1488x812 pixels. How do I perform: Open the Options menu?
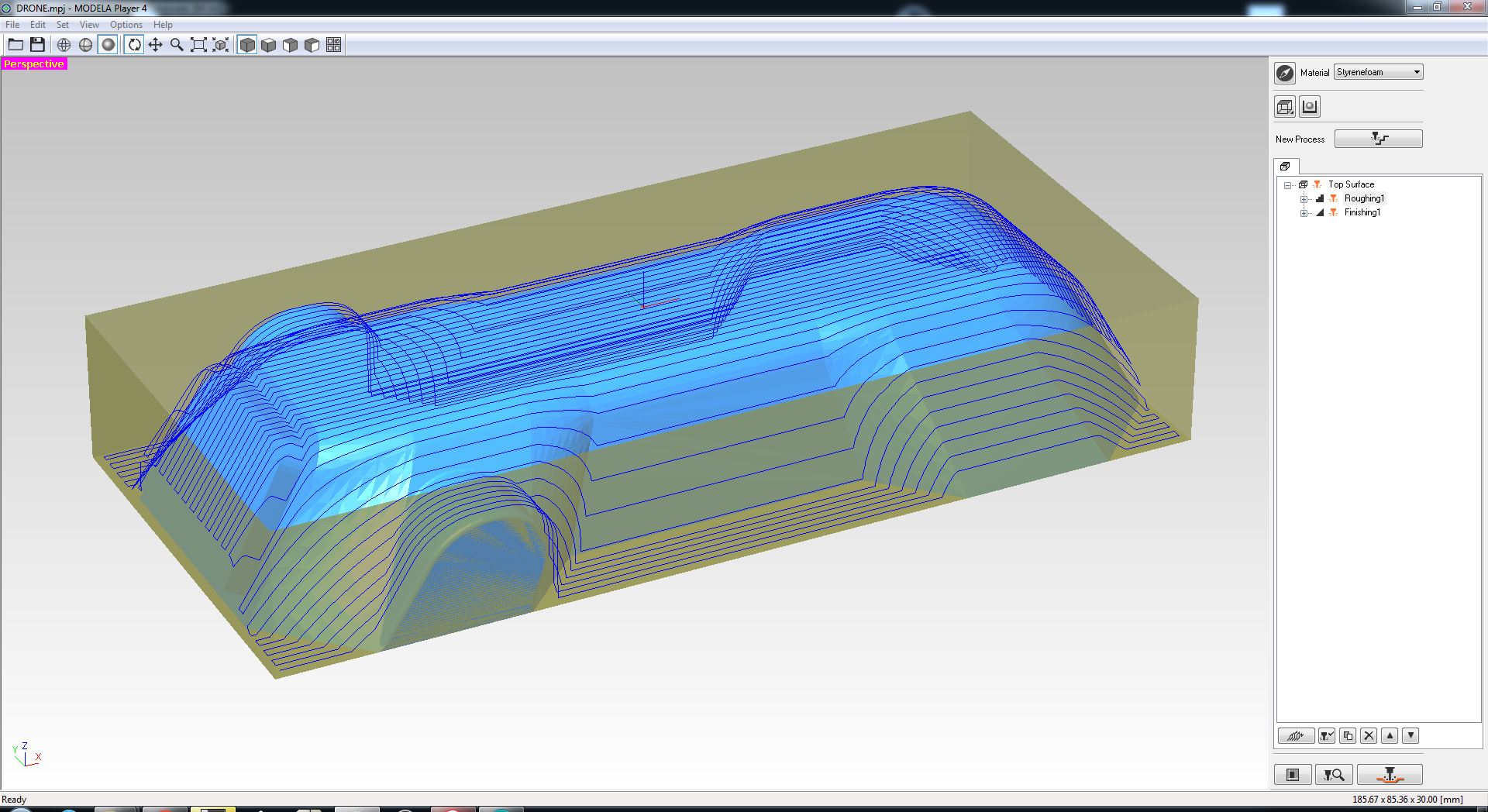point(126,25)
